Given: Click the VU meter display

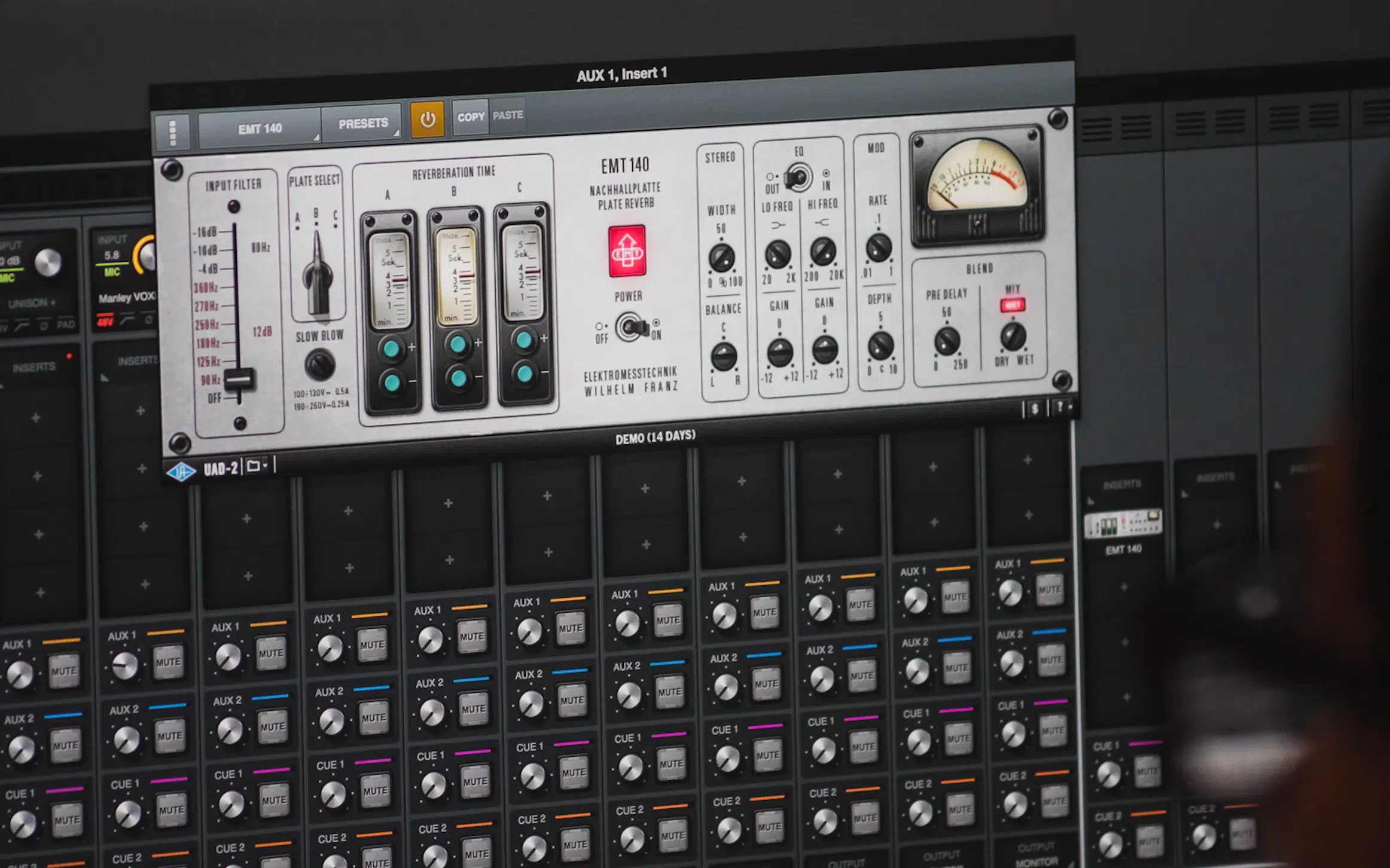Looking at the screenshot, I should click(979, 184).
